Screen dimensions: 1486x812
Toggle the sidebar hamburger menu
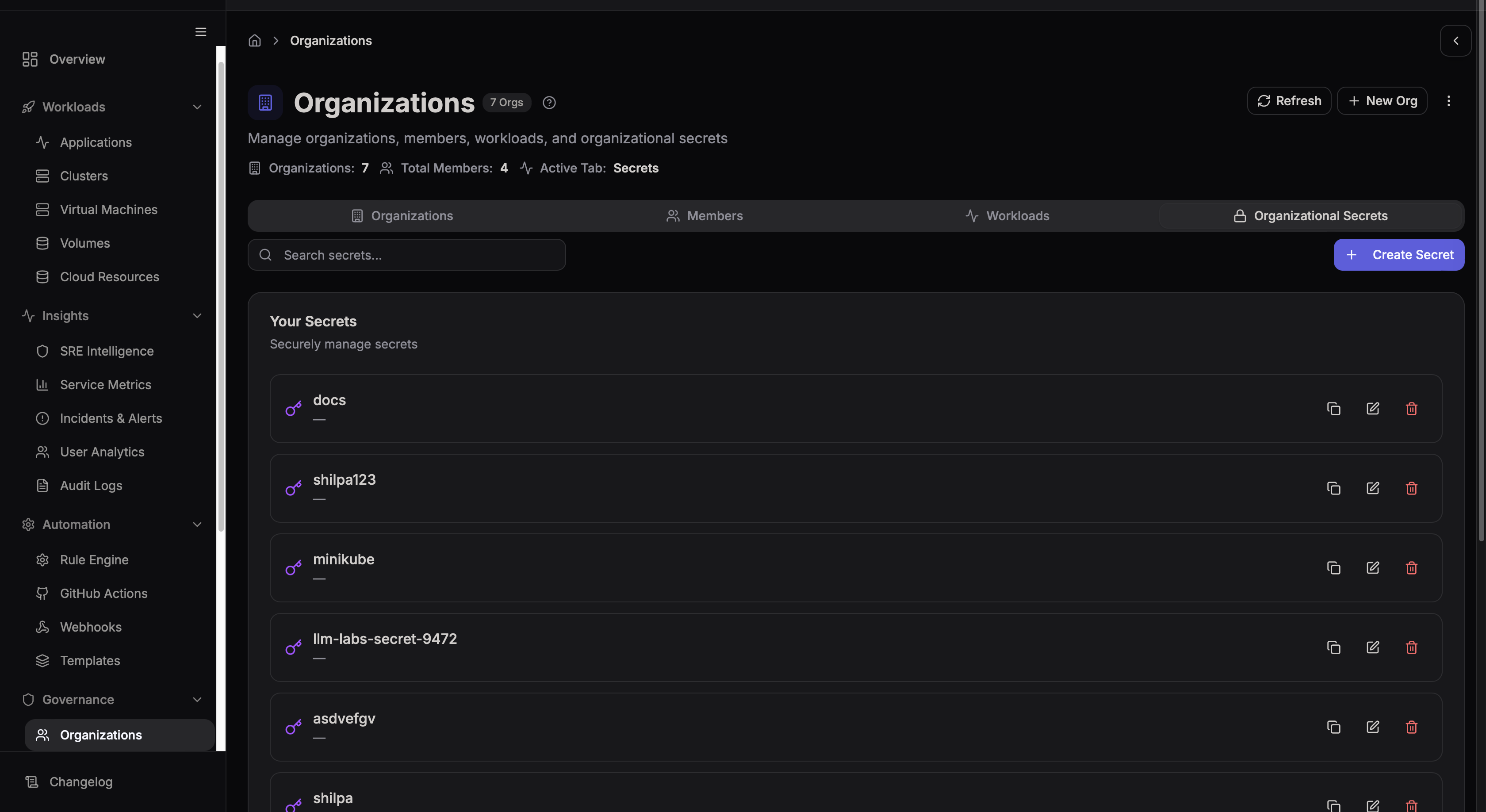(200, 32)
